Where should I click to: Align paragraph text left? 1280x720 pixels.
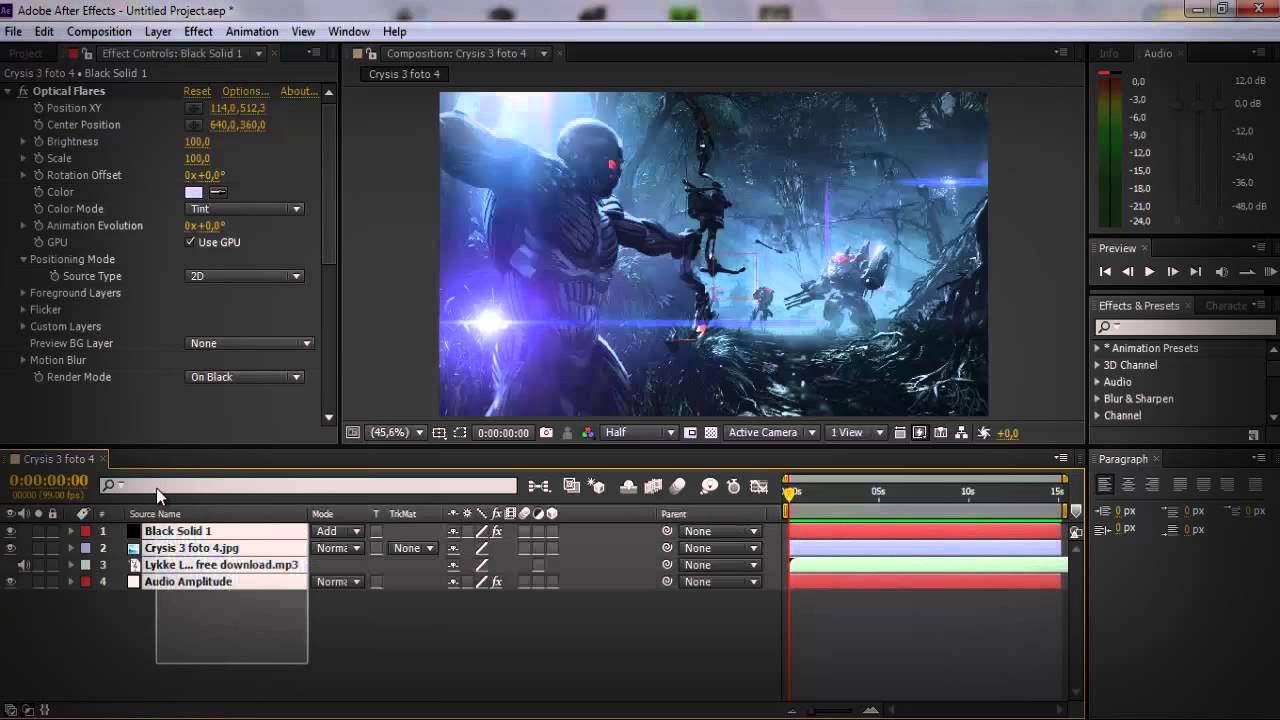pyautogui.click(x=1105, y=484)
